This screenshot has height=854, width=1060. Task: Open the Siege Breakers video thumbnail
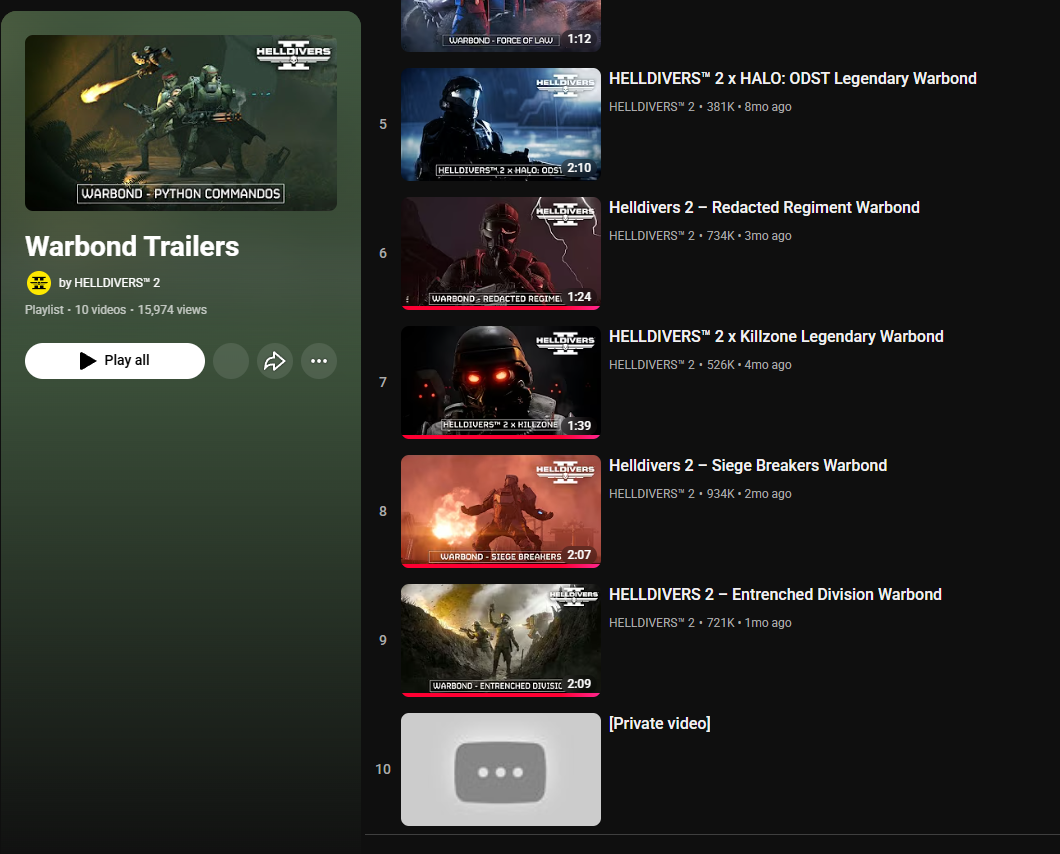pos(501,512)
